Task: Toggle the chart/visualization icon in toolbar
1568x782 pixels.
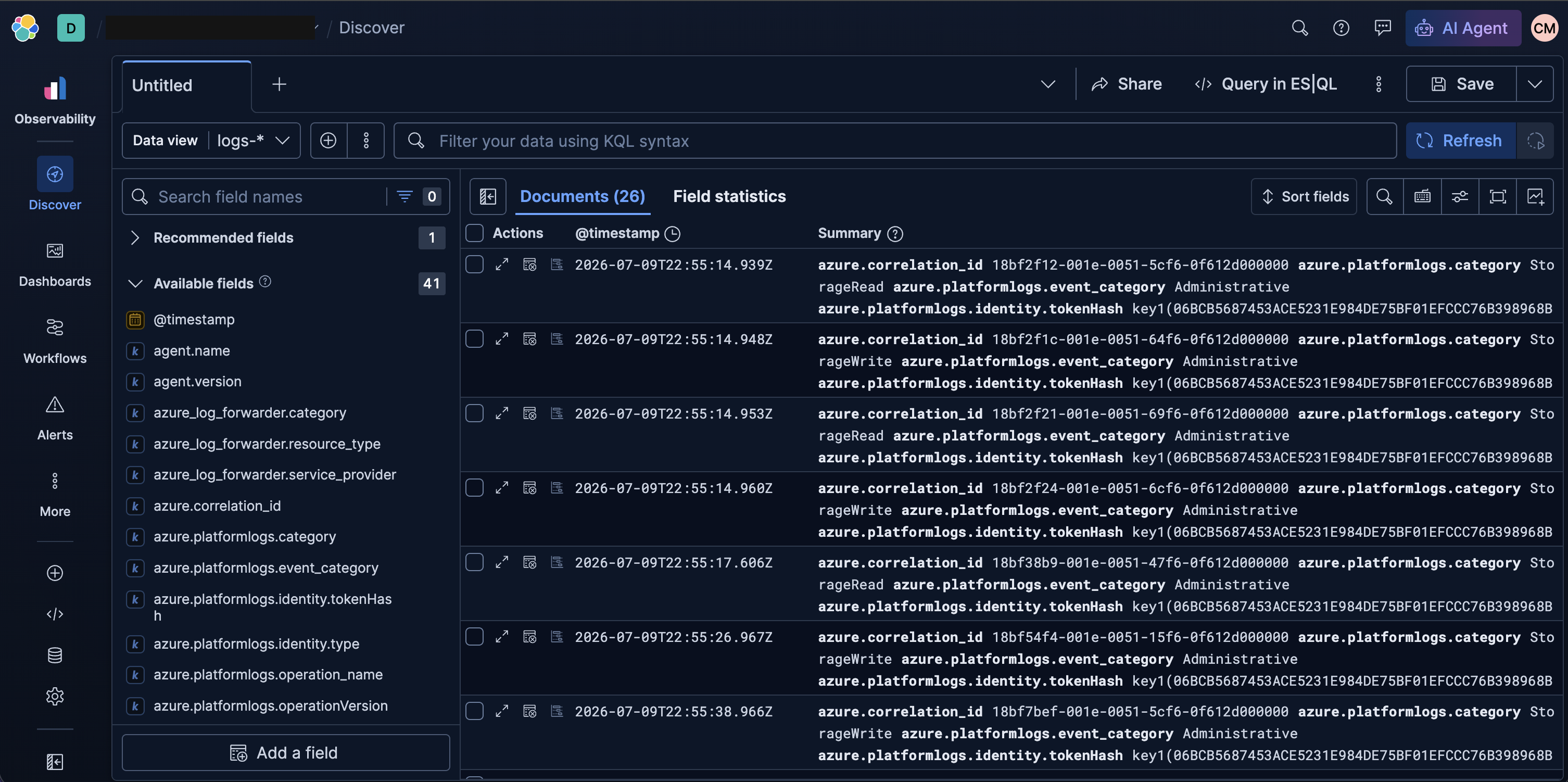Action: [1535, 197]
